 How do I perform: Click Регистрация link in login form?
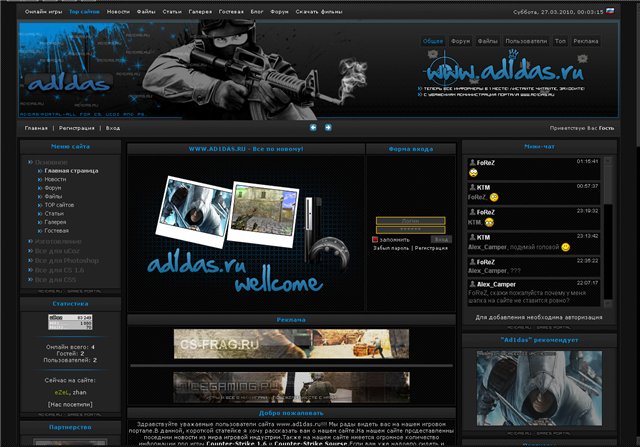pos(431,248)
